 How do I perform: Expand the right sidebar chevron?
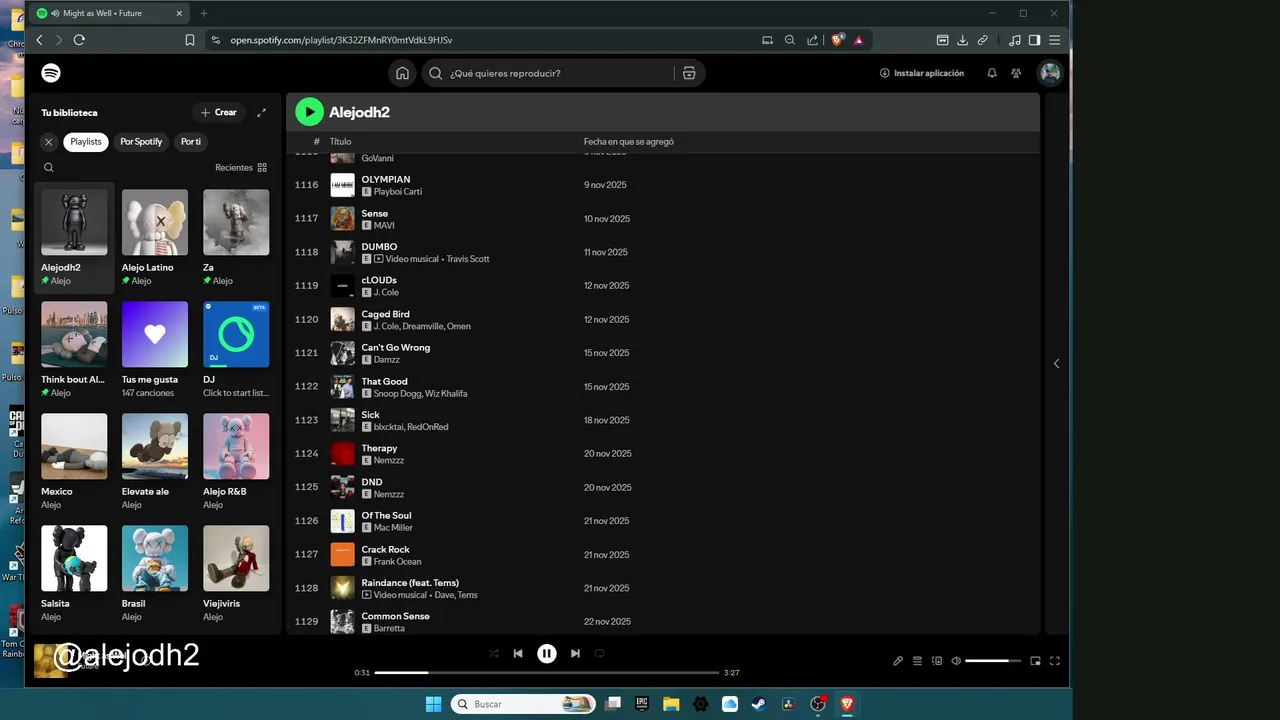tap(1056, 363)
